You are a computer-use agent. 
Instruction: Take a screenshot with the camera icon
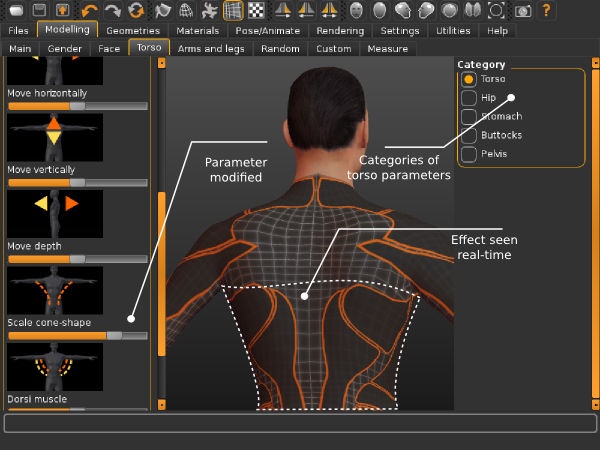coord(521,11)
